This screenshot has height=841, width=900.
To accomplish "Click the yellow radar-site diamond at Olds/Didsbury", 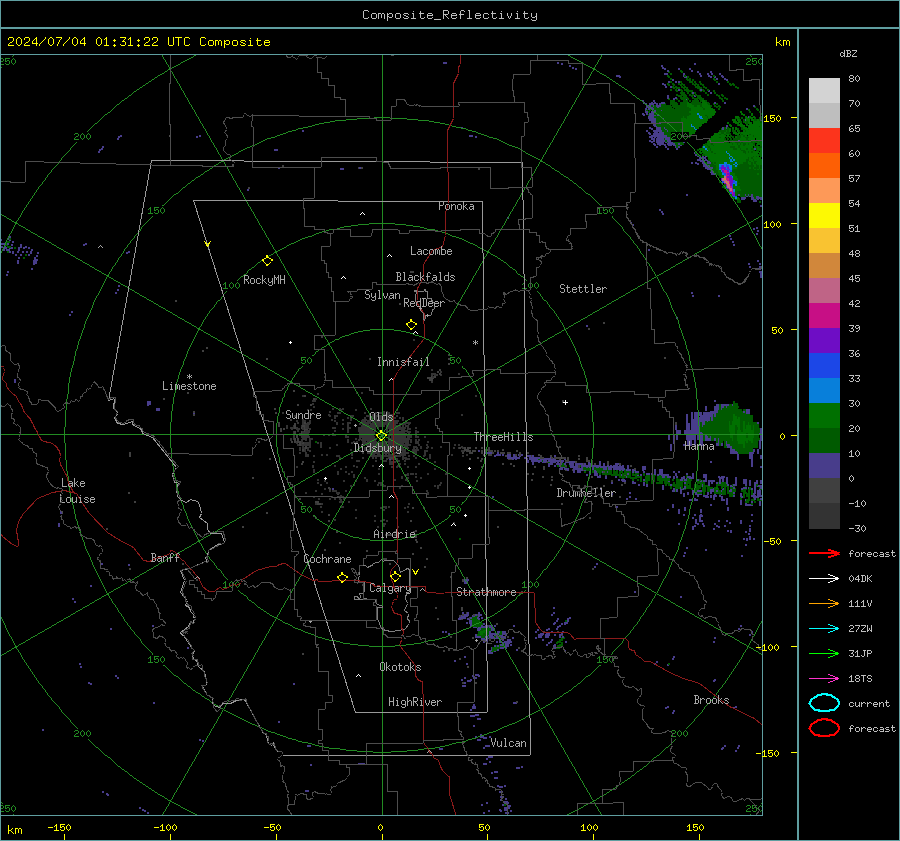I will tap(381, 436).
